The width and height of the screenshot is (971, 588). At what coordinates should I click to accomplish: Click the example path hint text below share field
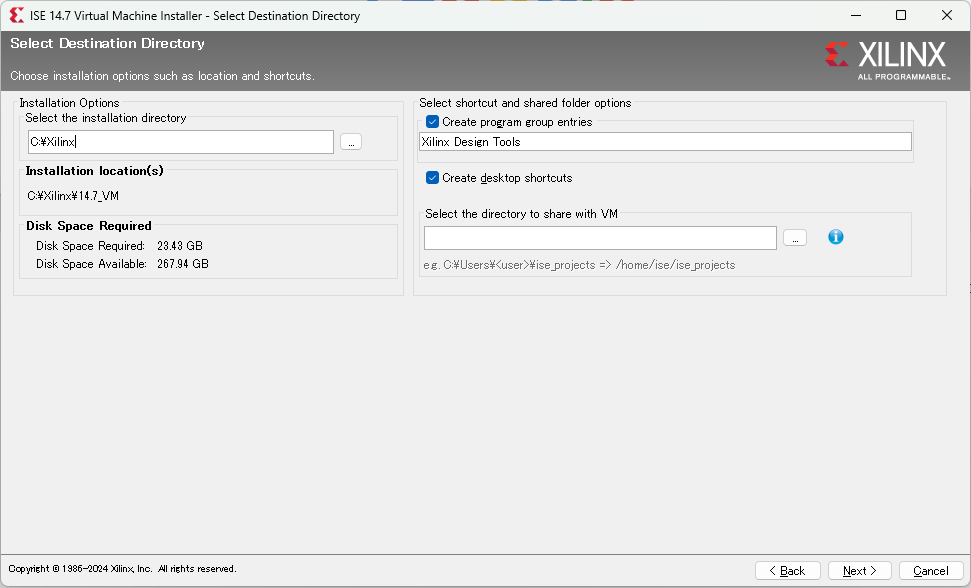coord(579,265)
